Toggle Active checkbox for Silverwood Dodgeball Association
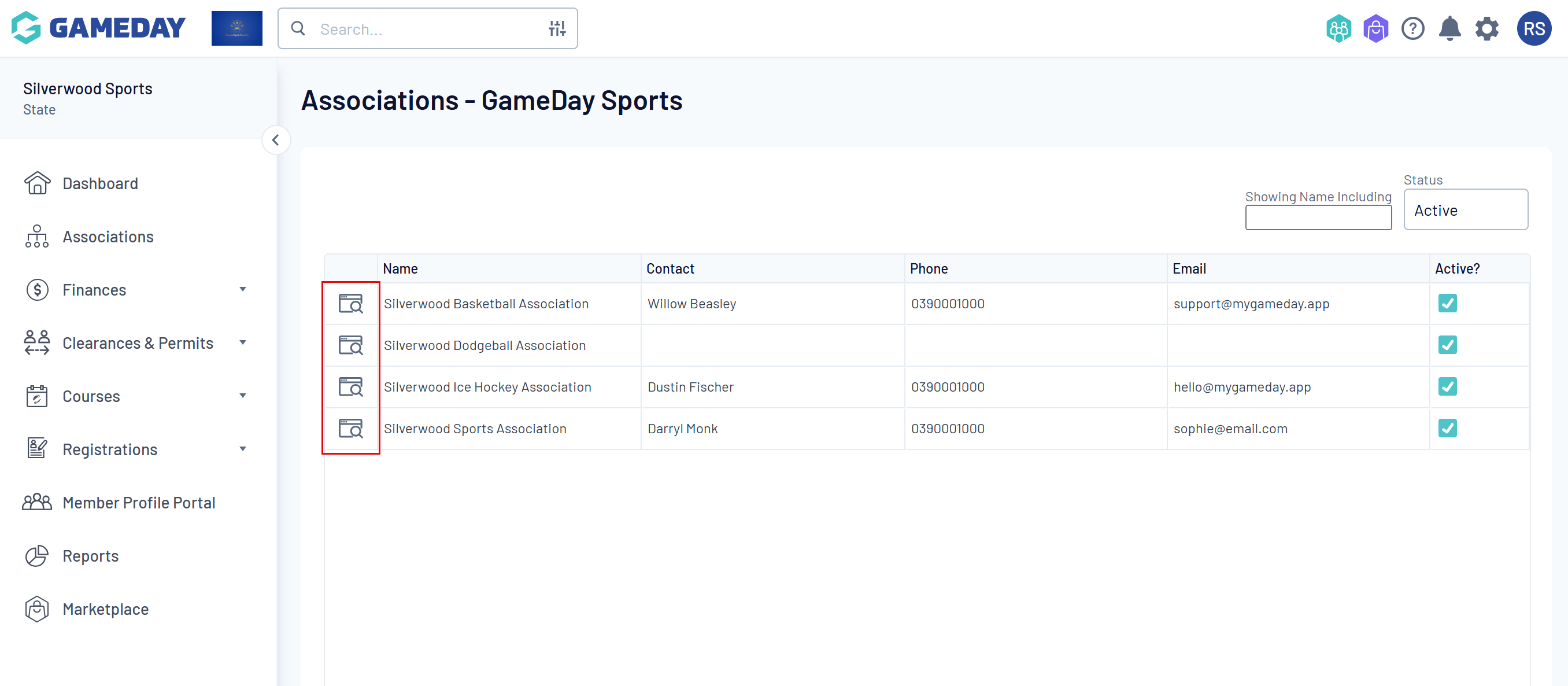1568x686 pixels. [x=1447, y=345]
